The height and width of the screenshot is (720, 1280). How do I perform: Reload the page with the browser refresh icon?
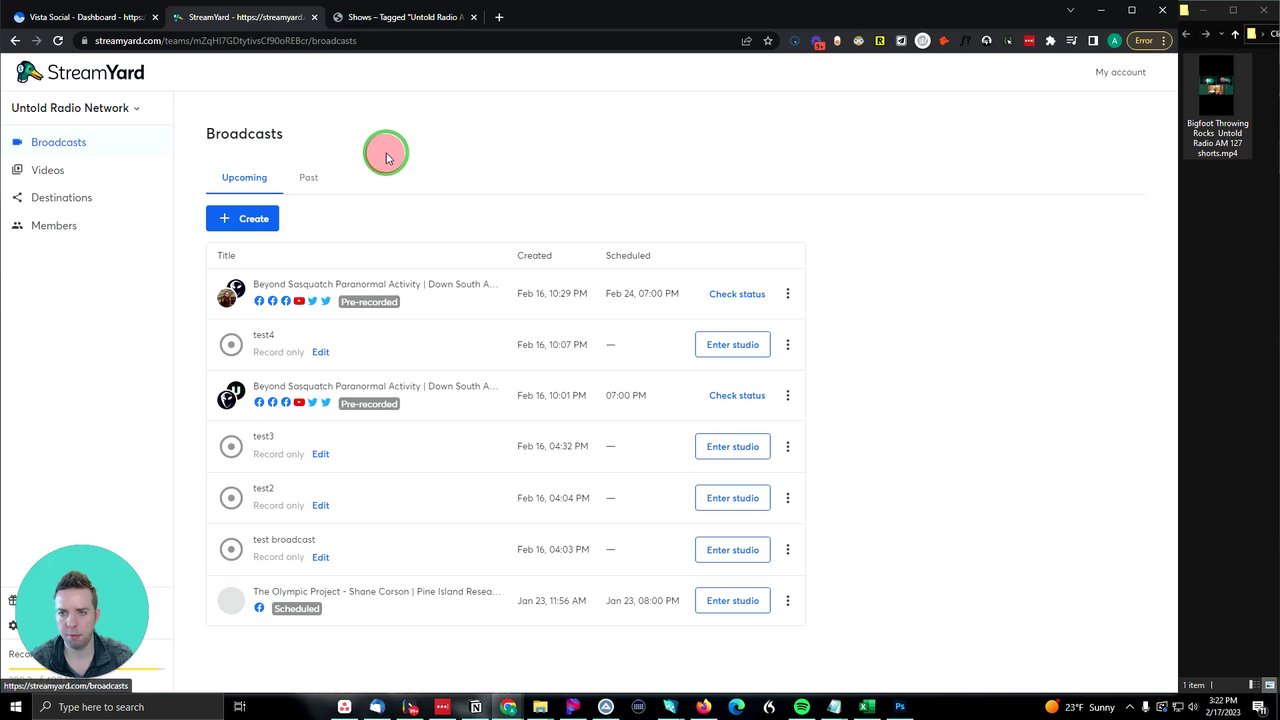[58, 41]
